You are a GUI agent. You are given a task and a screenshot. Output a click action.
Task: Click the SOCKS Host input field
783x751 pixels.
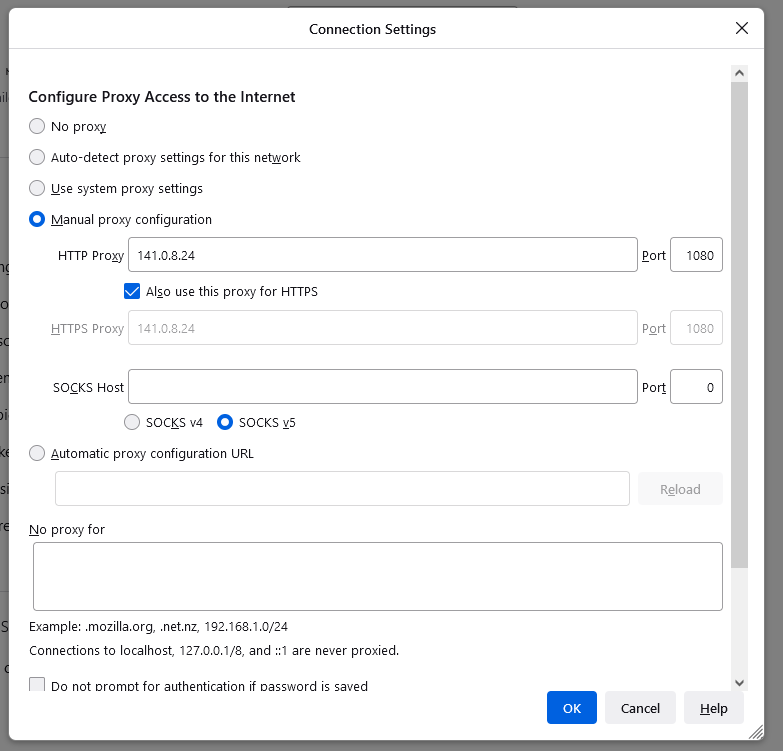tap(383, 386)
